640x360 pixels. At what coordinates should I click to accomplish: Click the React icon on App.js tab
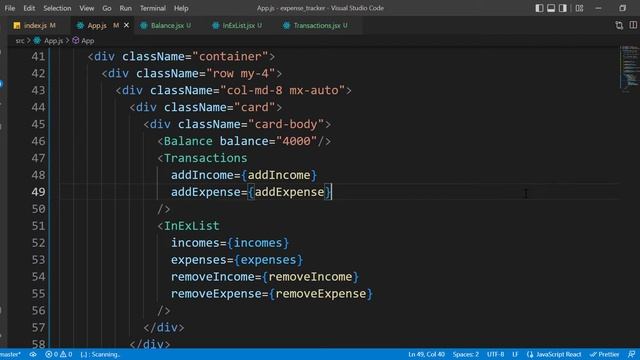pyautogui.click(x=80, y=25)
